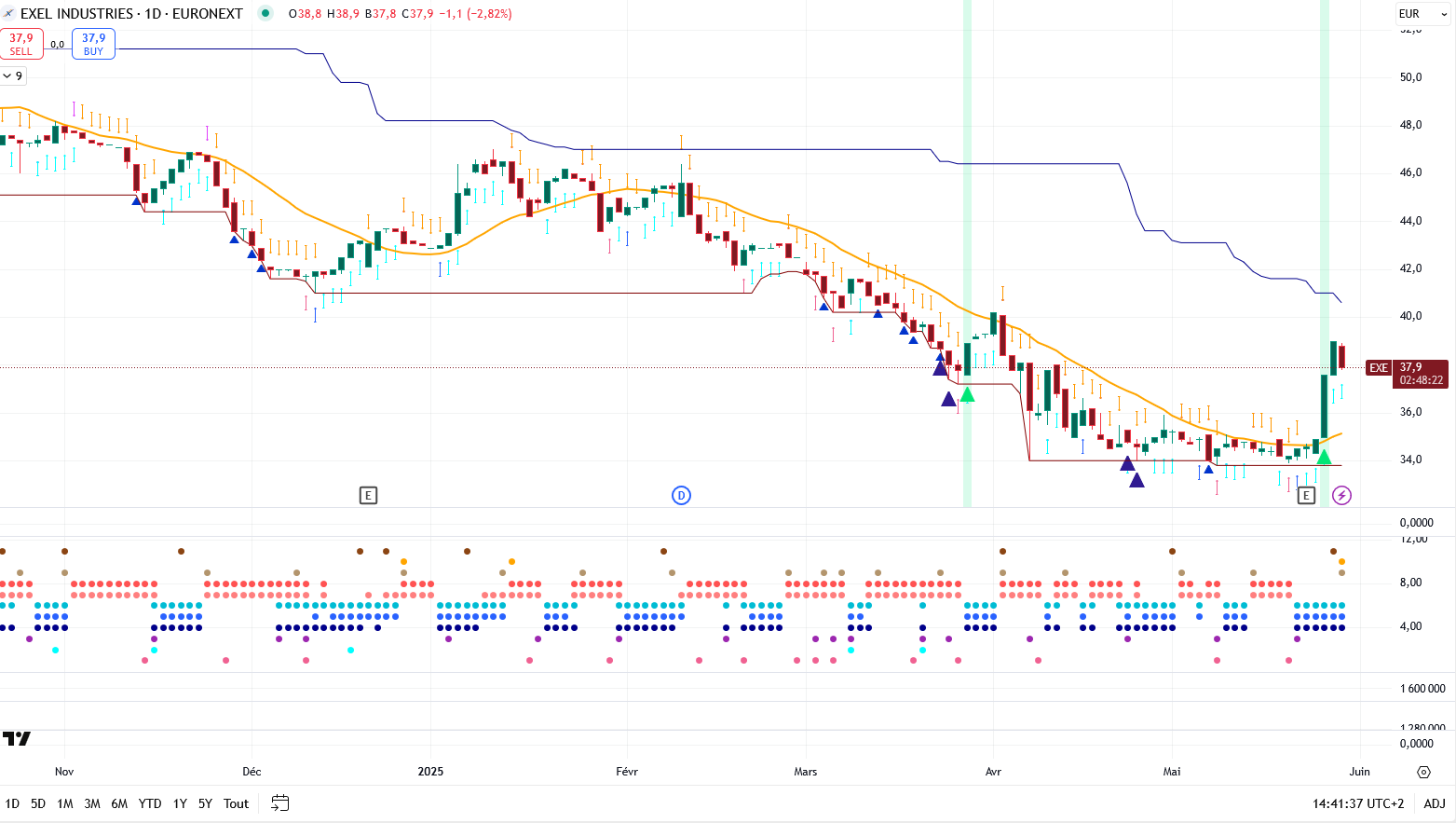This screenshot has height=823, width=1456.
Task: Click the Nov label on the time axis
Action: pos(64,772)
